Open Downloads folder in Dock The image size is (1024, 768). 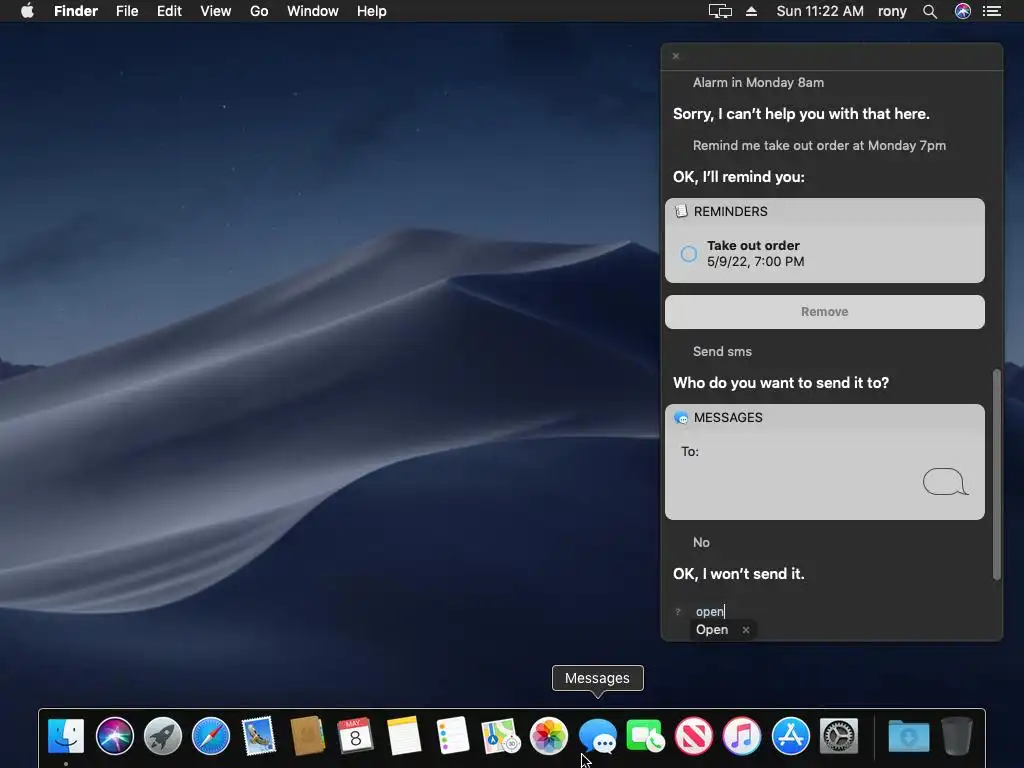pos(908,736)
